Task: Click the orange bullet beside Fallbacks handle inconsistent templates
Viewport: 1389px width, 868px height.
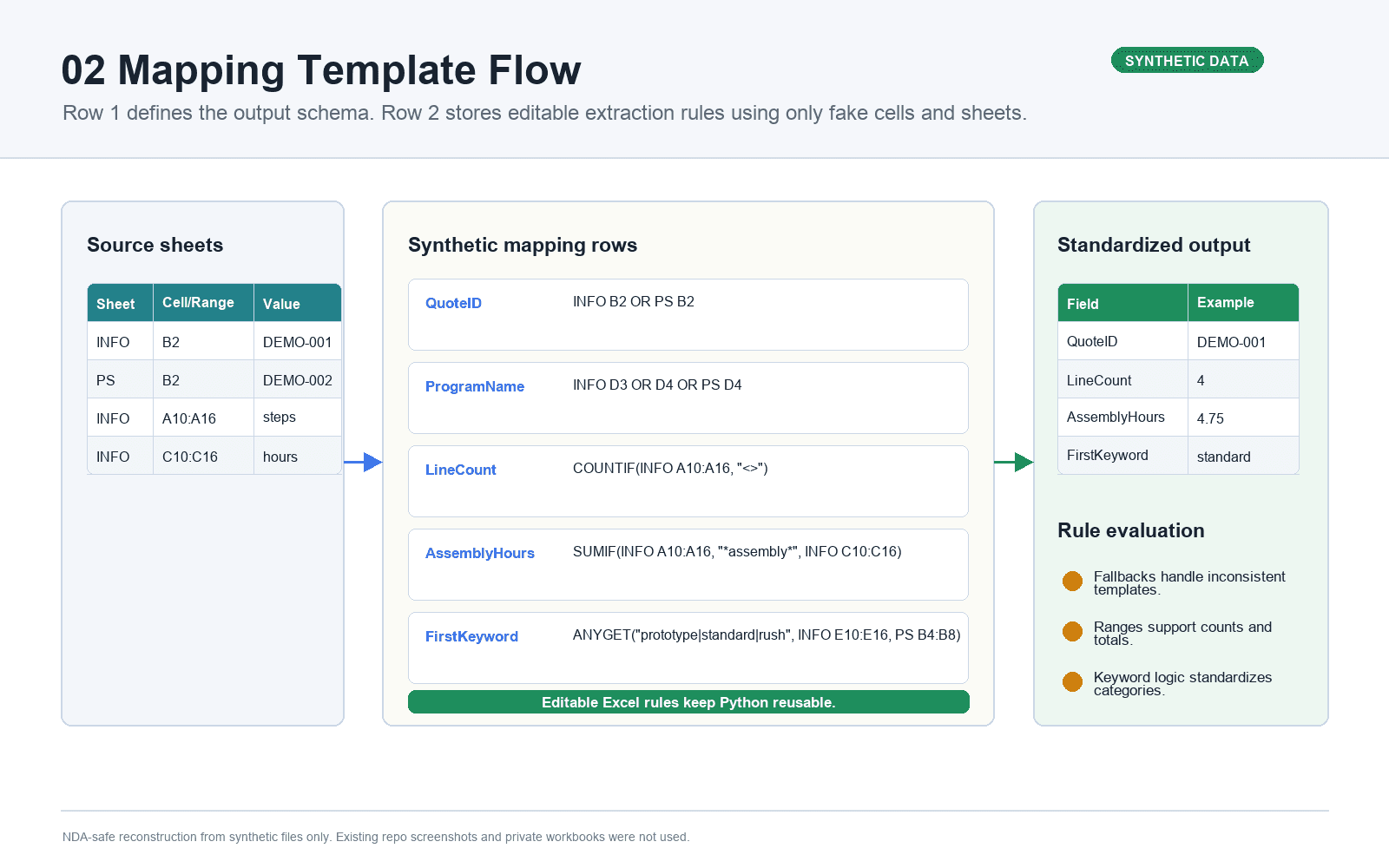Action: click(1073, 582)
